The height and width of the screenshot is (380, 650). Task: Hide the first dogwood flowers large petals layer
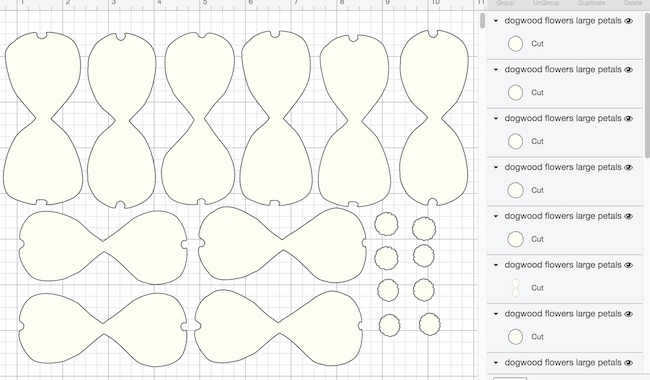pyautogui.click(x=628, y=21)
